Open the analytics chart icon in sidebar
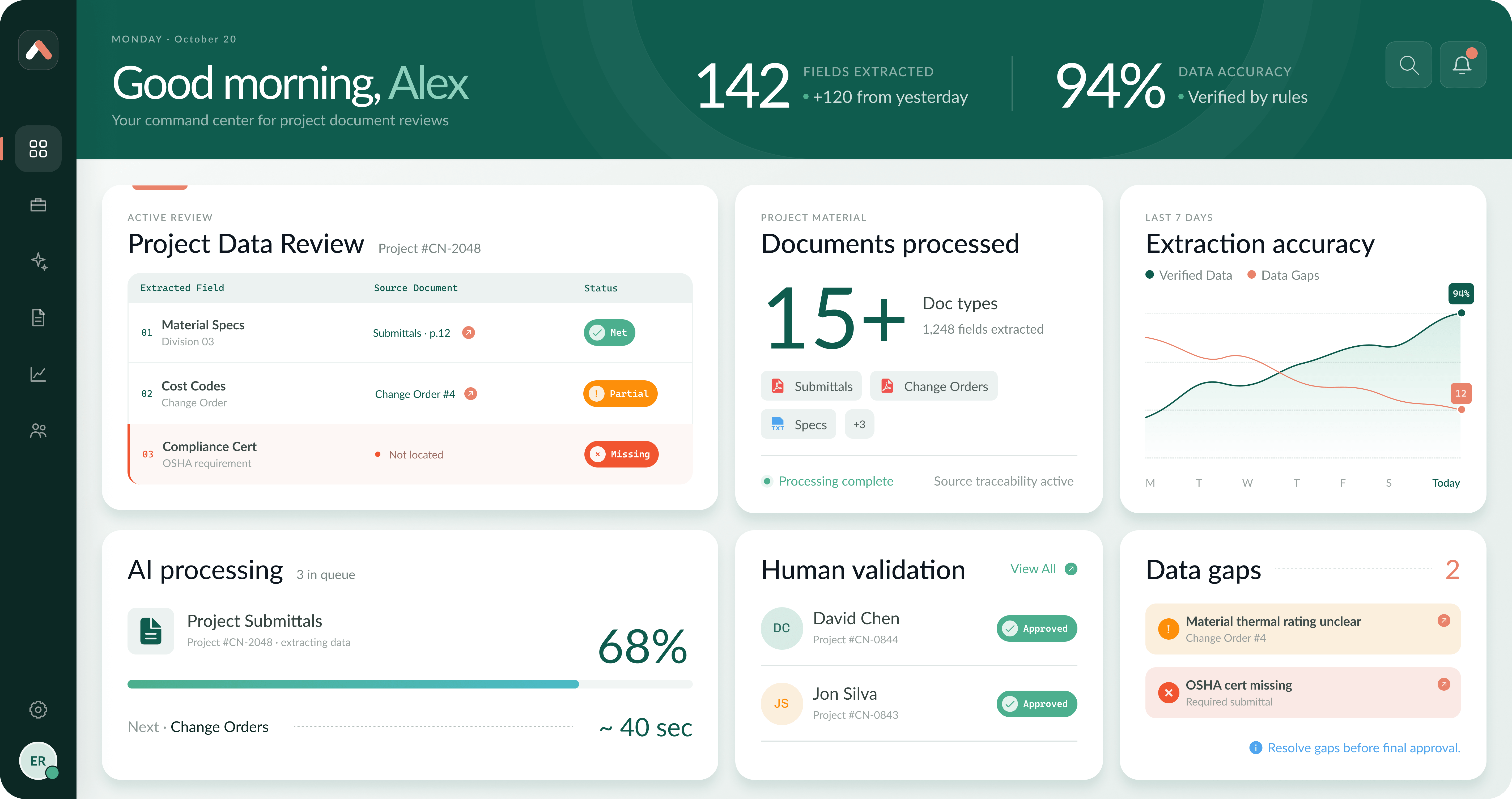 pyautogui.click(x=38, y=374)
